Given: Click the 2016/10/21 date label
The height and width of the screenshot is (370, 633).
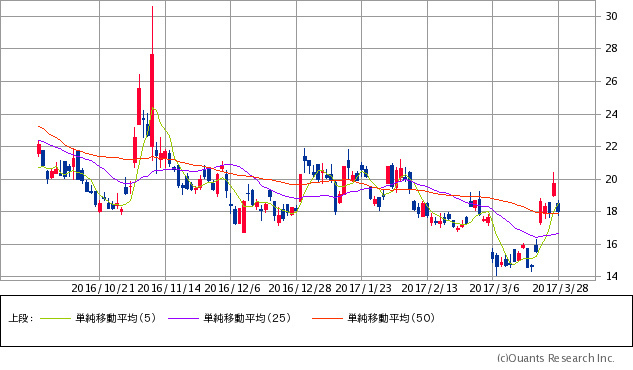Looking at the screenshot, I should point(103,288).
